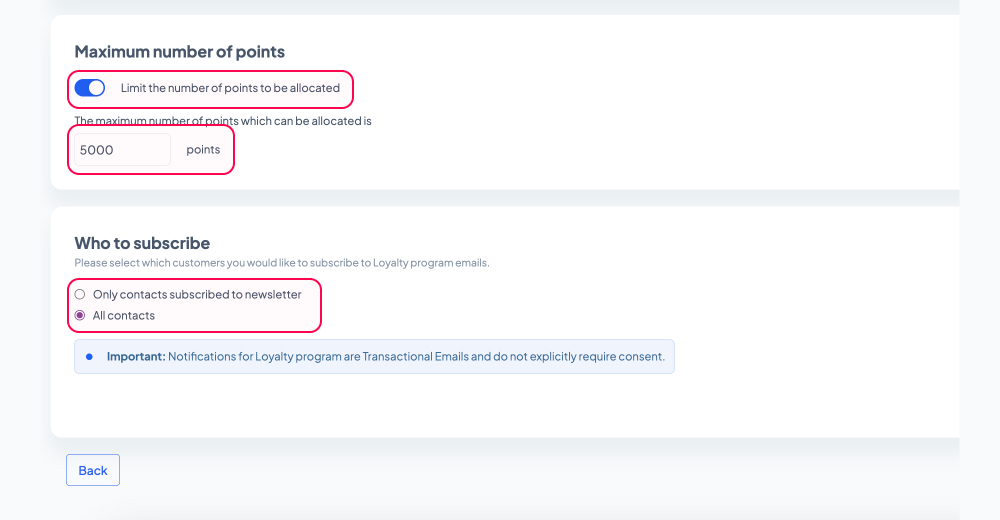Screen dimensions: 1000x520
Task: Go back using the Back button
Action: (93, 470)
